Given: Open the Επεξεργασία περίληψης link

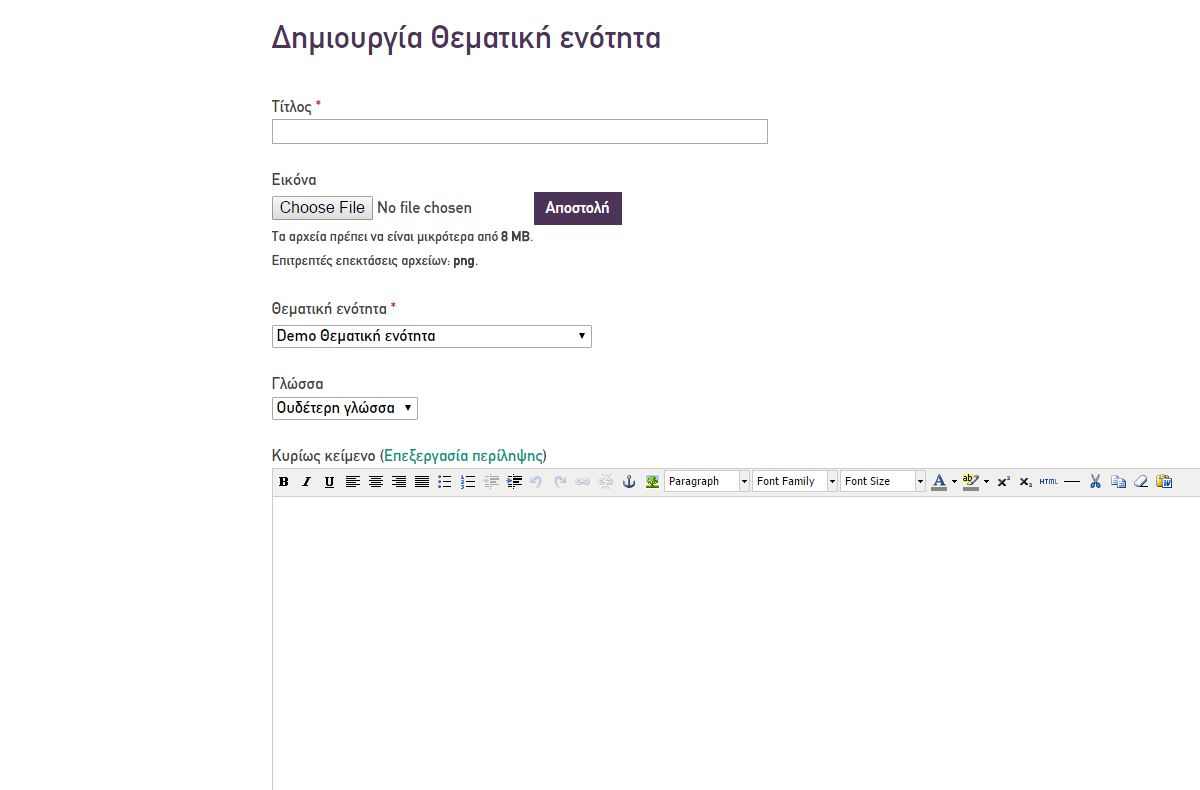Looking at the screenshot, I should (464, 455).
